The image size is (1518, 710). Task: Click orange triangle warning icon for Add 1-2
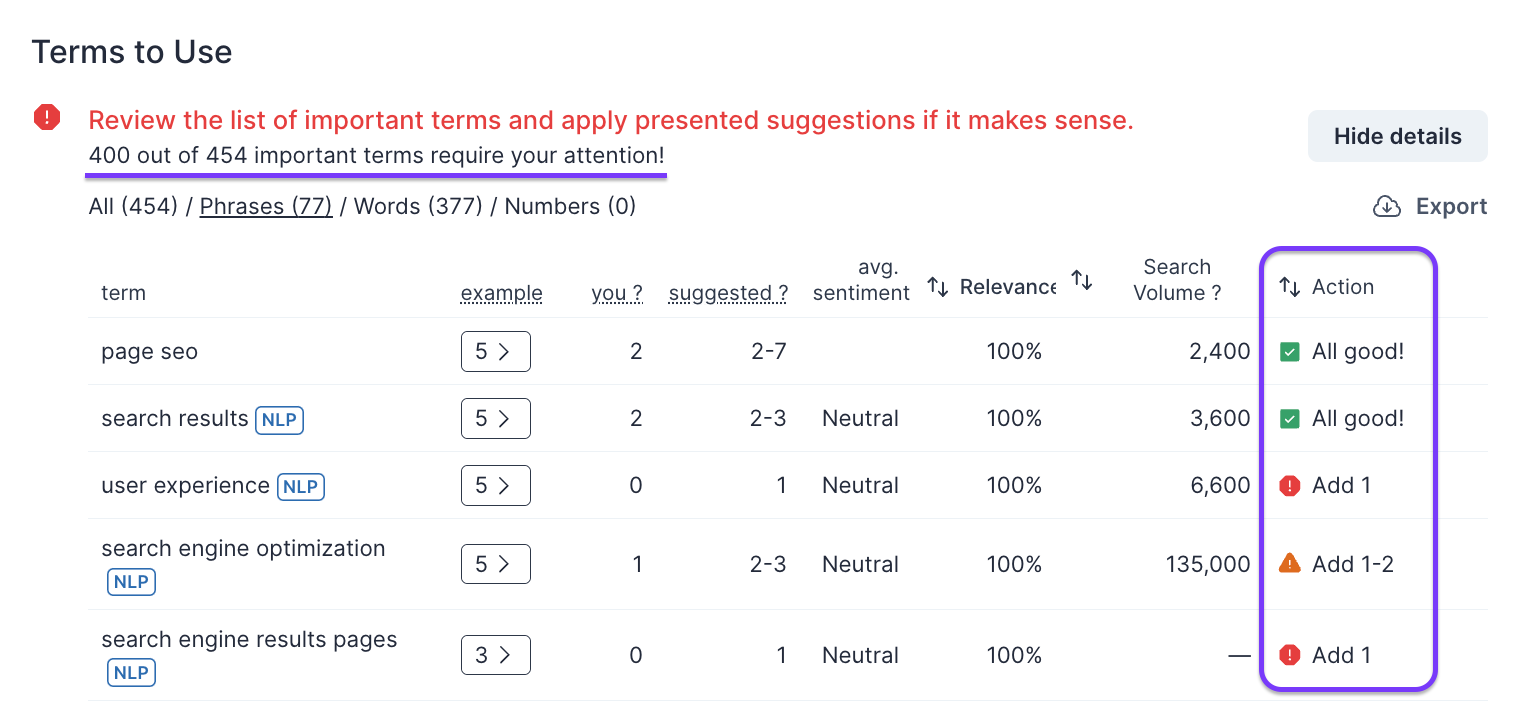coord(1290,564)
